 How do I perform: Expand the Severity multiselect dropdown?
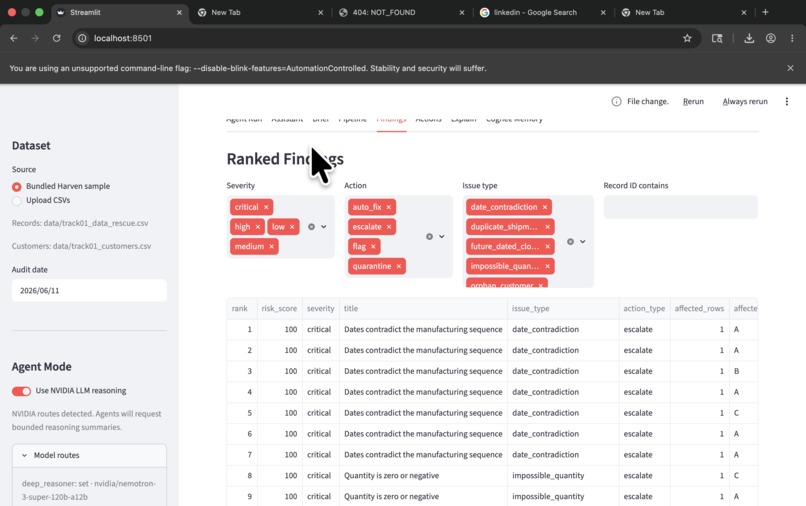coord(324,227)
